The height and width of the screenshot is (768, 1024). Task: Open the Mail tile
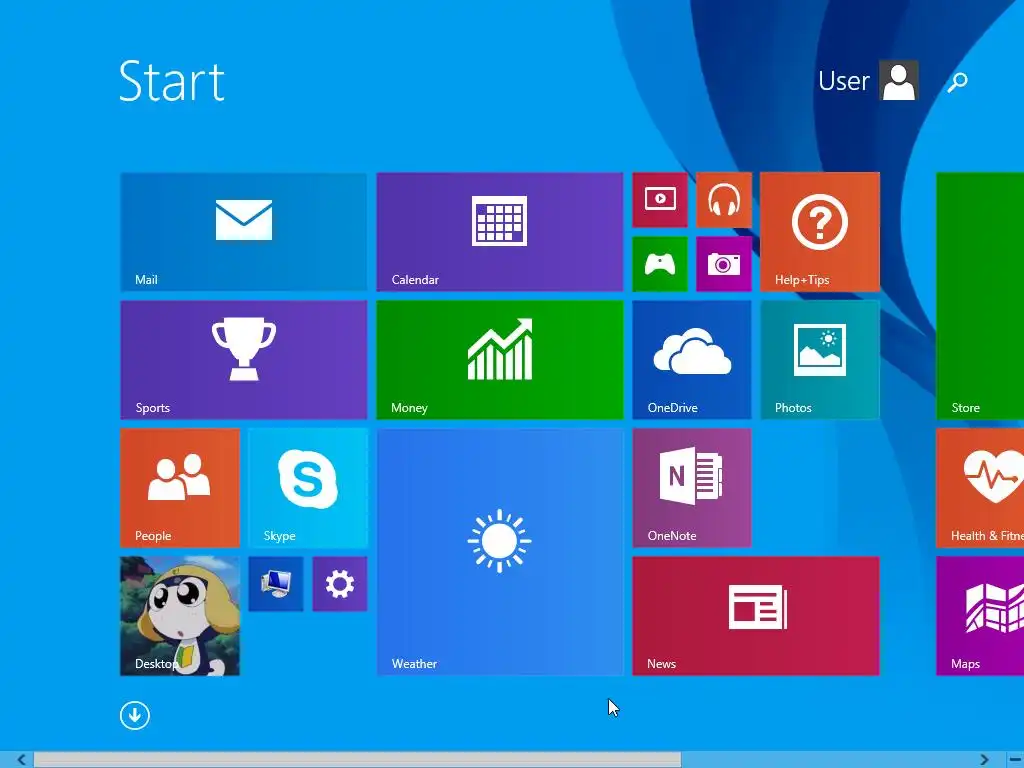[244, 232]
